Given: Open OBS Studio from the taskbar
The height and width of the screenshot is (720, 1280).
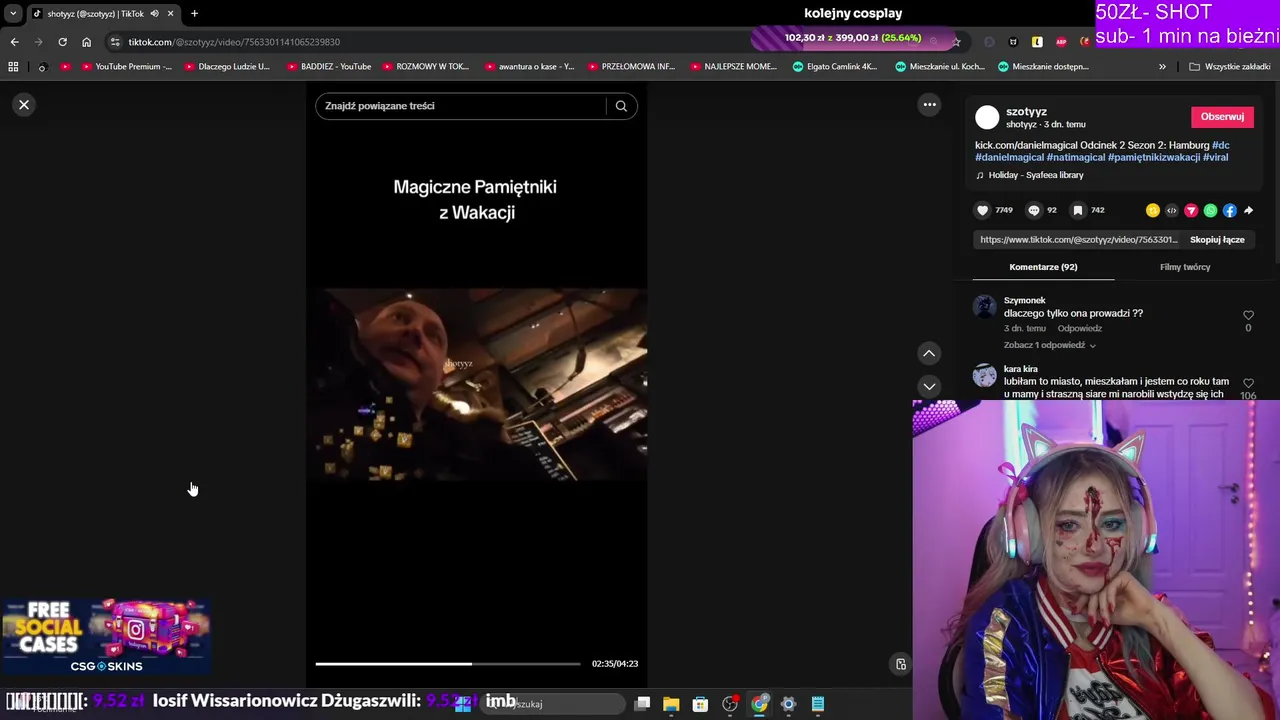Looking at the screenshot, I should (x=730, y=704).
